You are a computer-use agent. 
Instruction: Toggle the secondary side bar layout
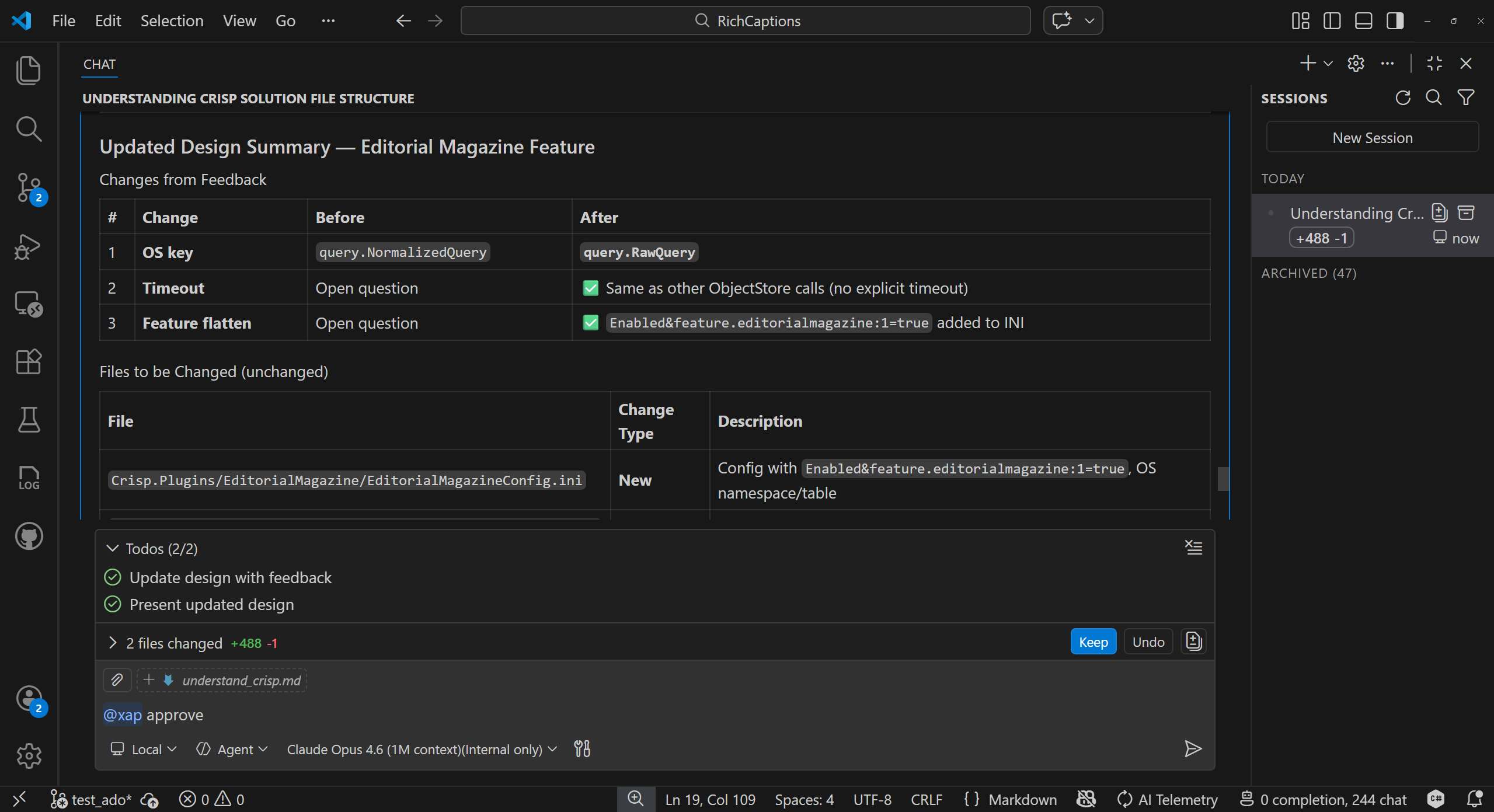[x=1395, y=21]
